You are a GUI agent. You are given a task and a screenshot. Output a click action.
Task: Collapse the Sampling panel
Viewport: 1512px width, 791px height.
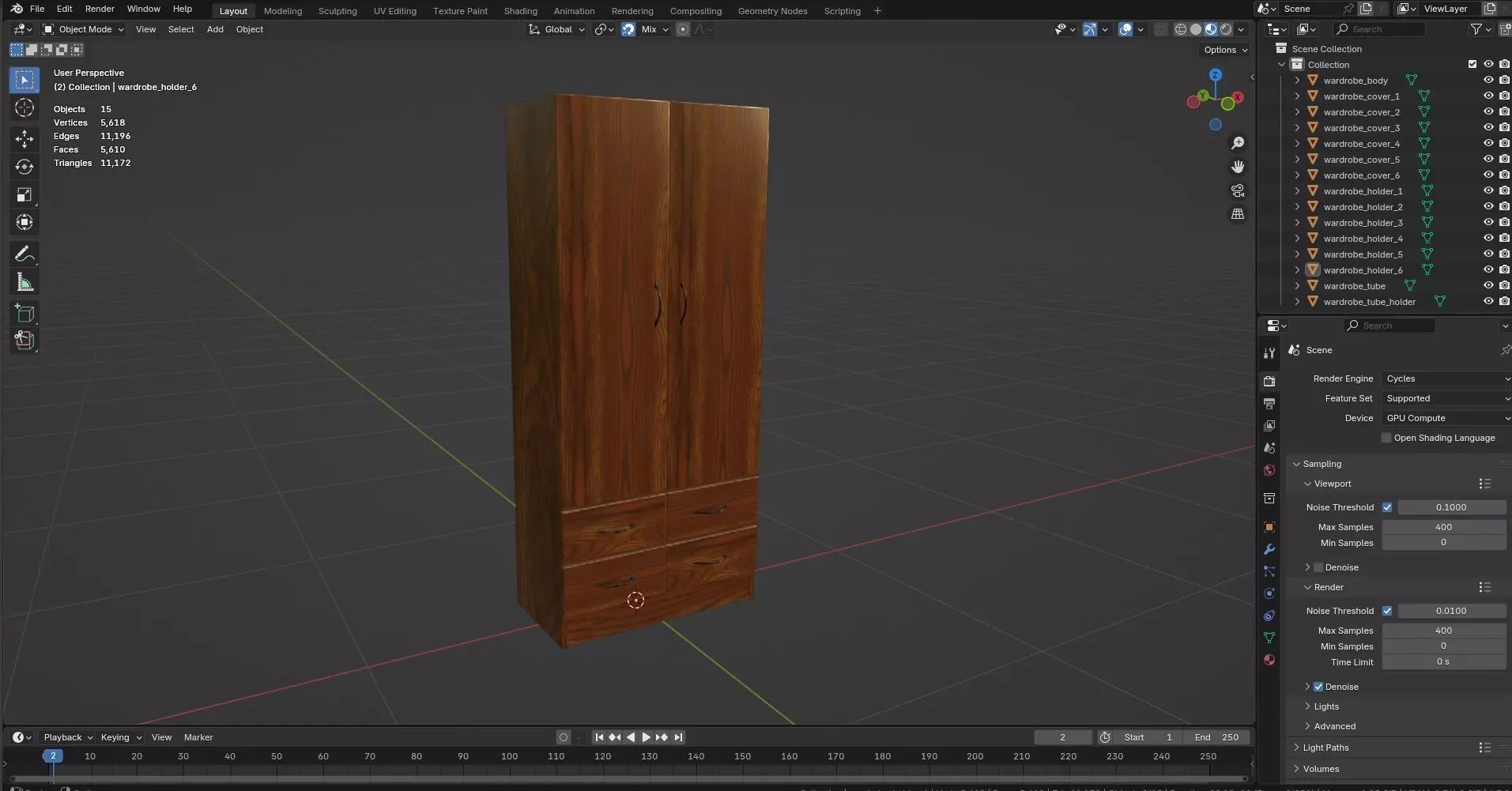point(1297,464)
